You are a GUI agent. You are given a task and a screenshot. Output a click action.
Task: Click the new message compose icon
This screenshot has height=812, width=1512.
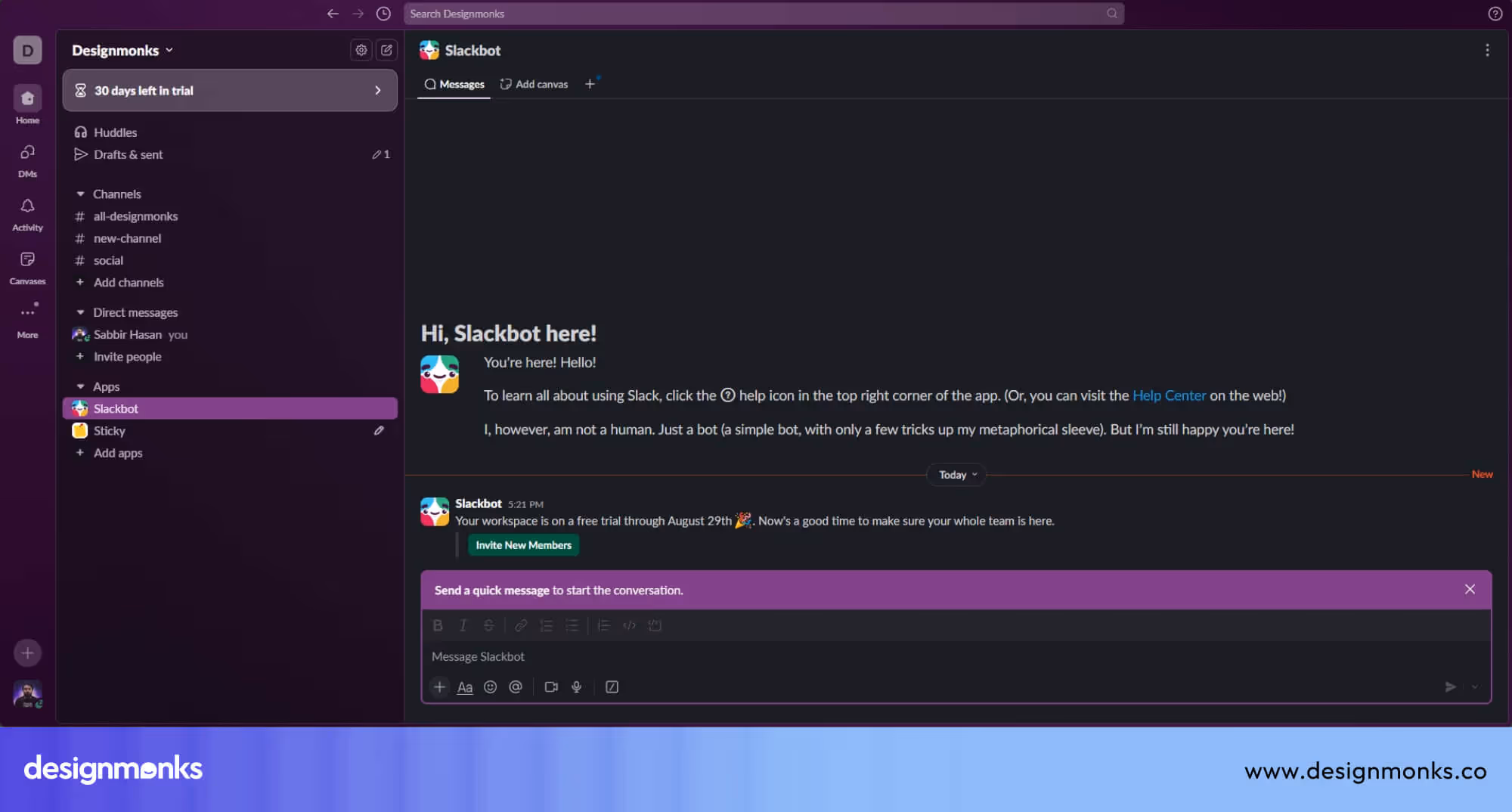click(386, 50)
